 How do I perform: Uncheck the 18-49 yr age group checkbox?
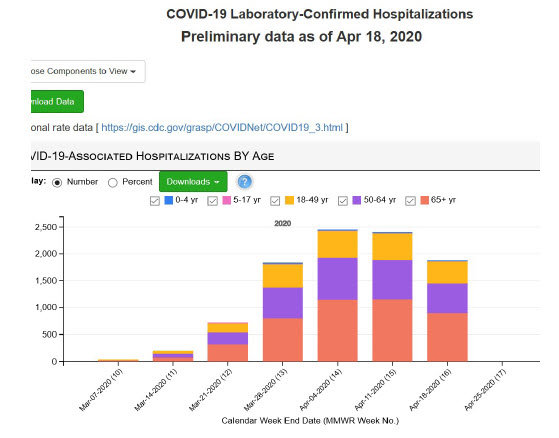click(275, 201)
